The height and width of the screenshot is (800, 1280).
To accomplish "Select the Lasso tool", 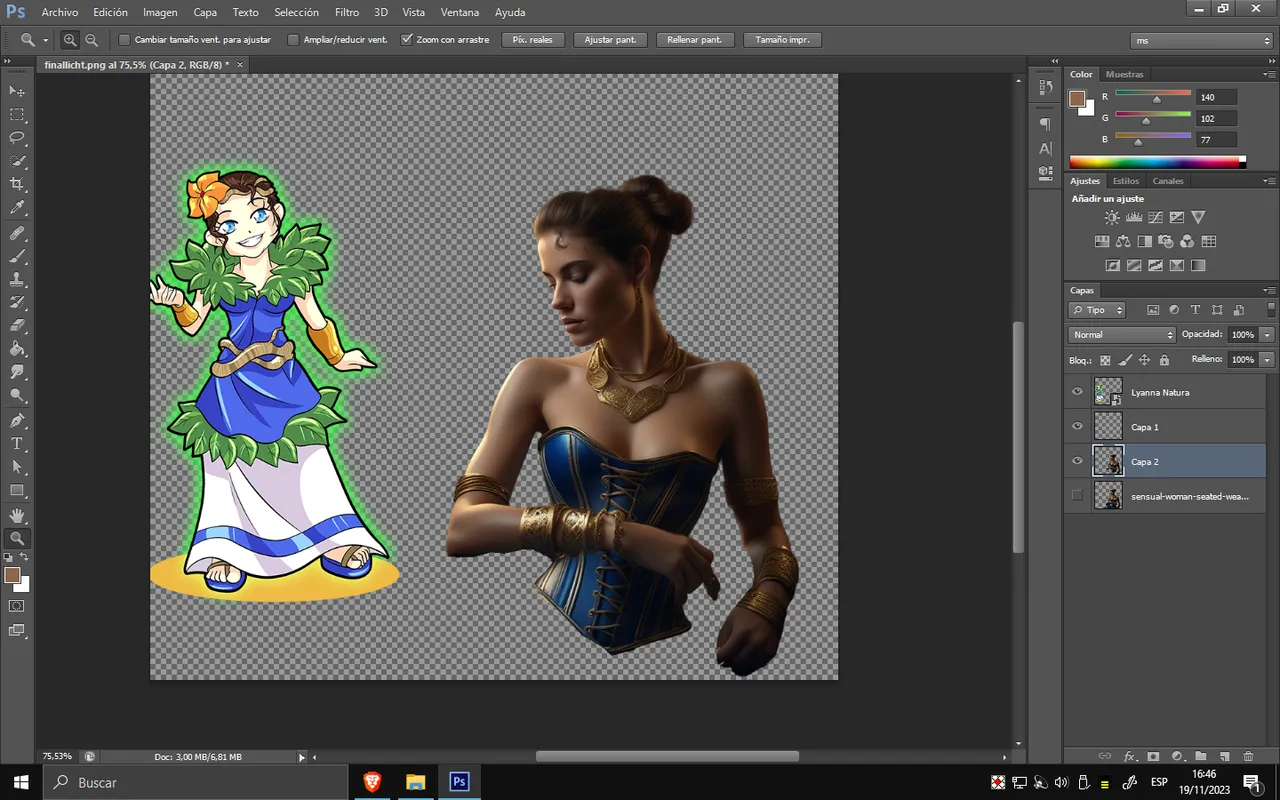I will tap(17, 138).
